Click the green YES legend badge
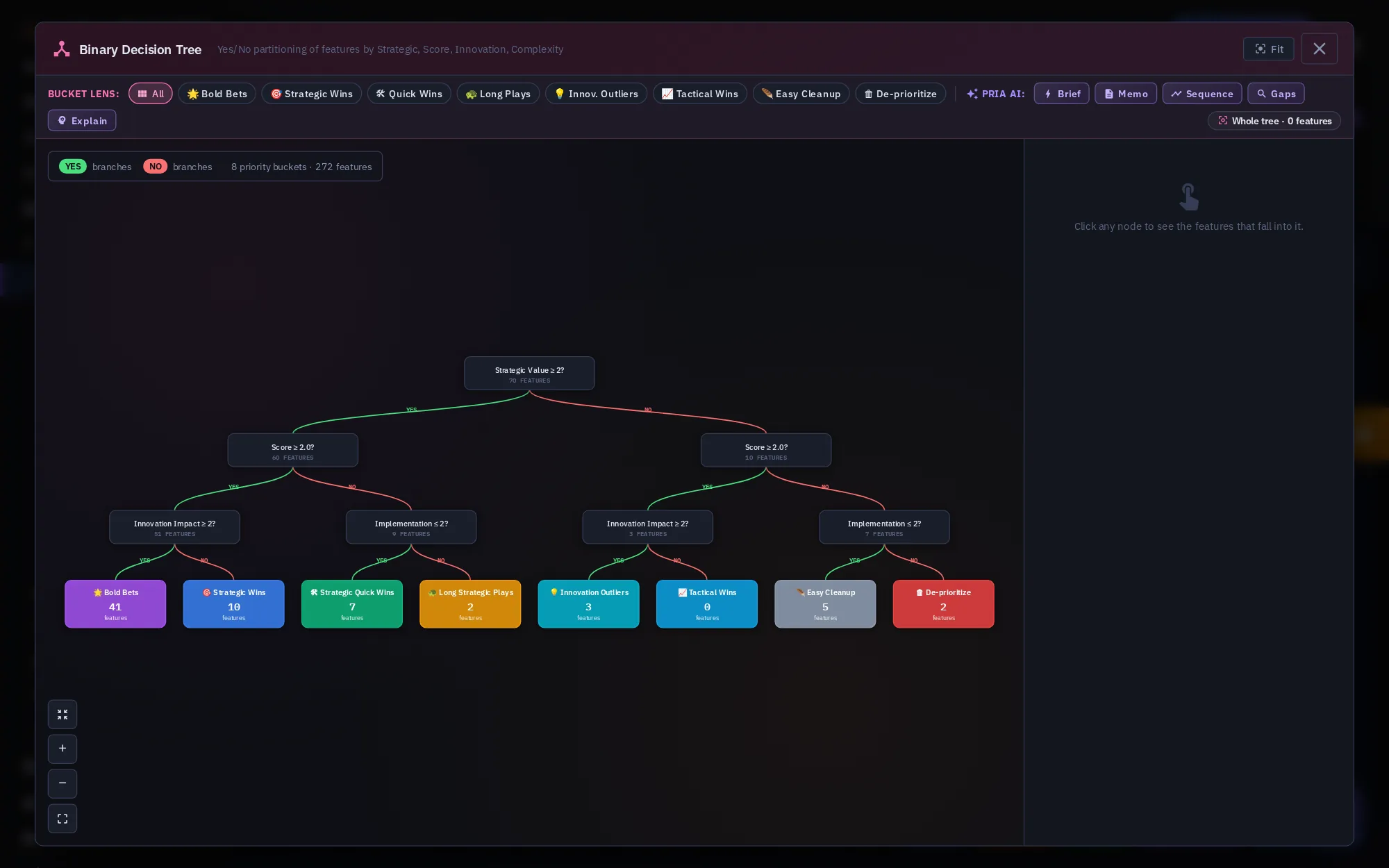1389x868 pixels. (x=73, y=167)
